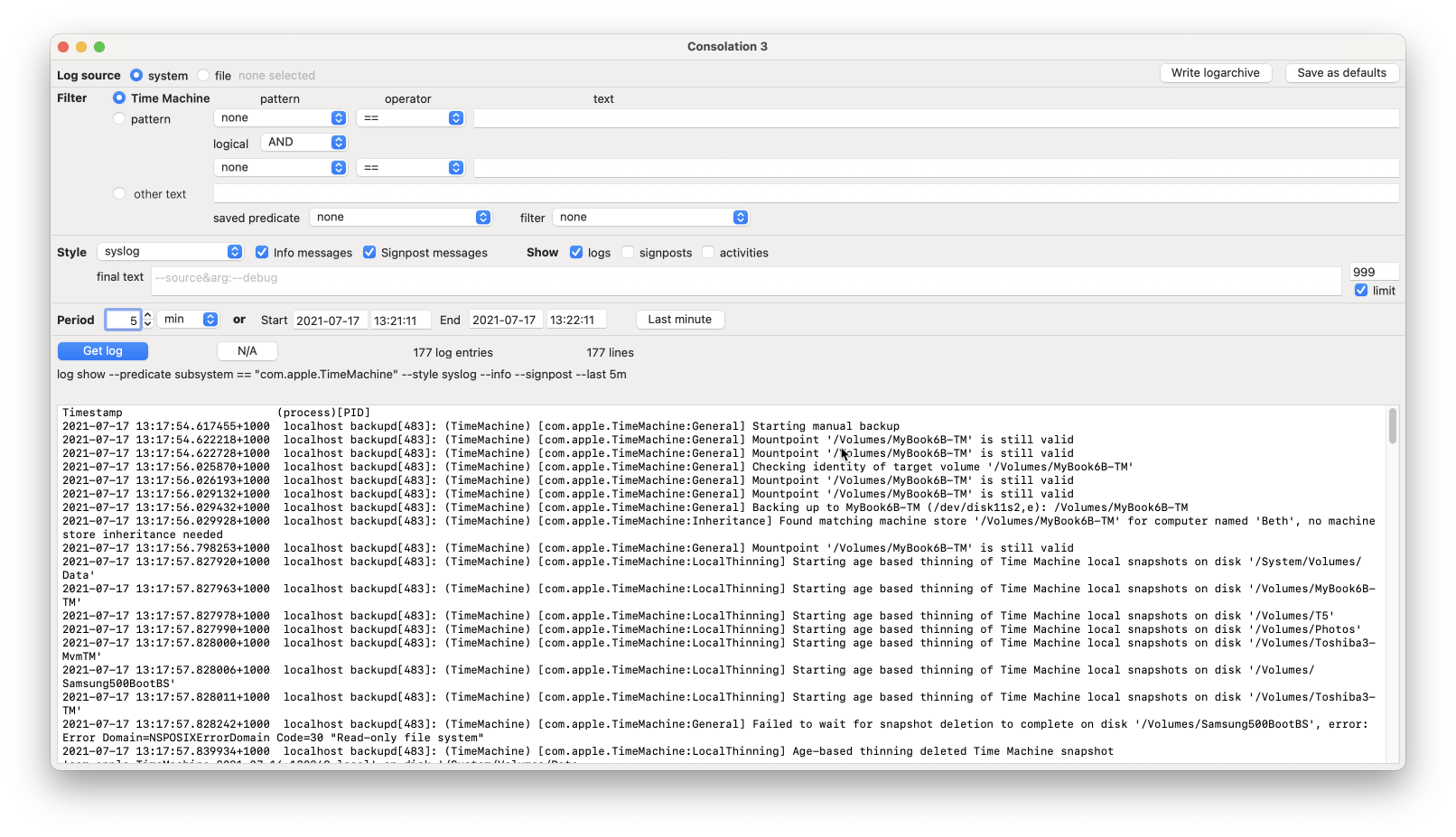Screen dimensions: 1456x837
Task: Click the N/A button
Action: point(247,351)
